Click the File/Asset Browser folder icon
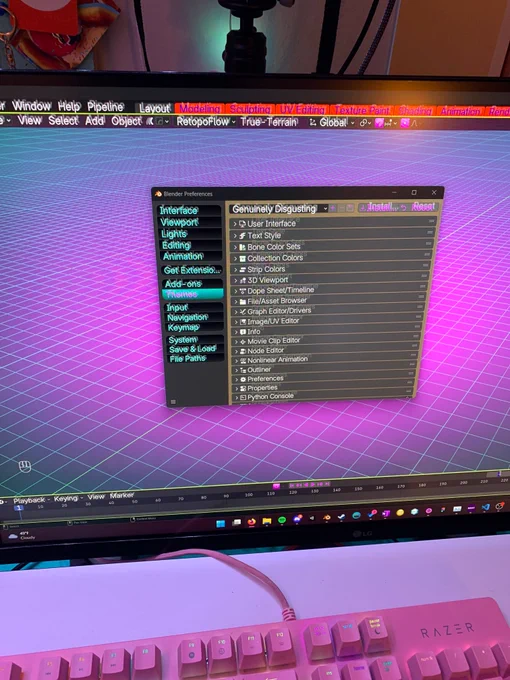The width and height of the screenshot is (510, 680). tap(243, 301)
